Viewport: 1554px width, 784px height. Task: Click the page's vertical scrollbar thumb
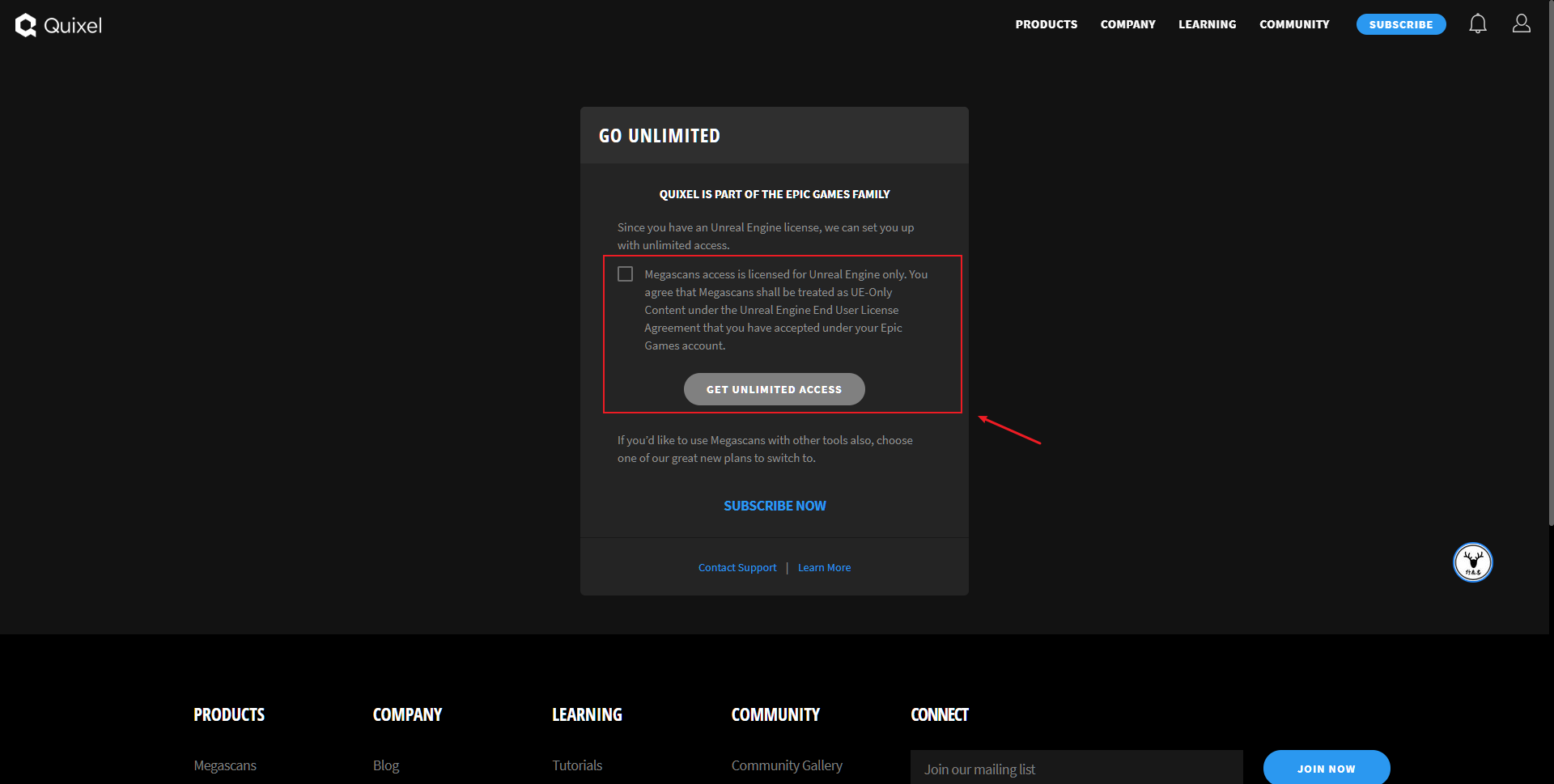tap(1550, 263)
